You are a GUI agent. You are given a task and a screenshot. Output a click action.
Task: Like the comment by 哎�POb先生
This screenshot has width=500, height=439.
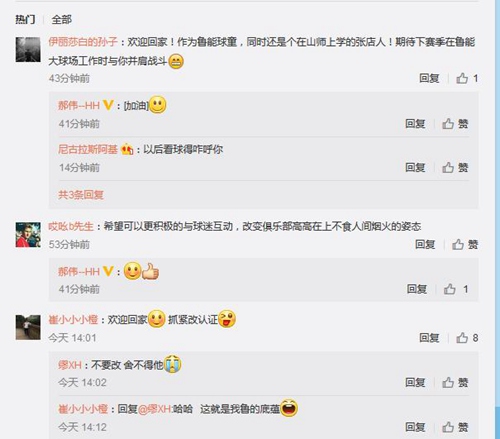pyautogui.click(x=465, y=245)
